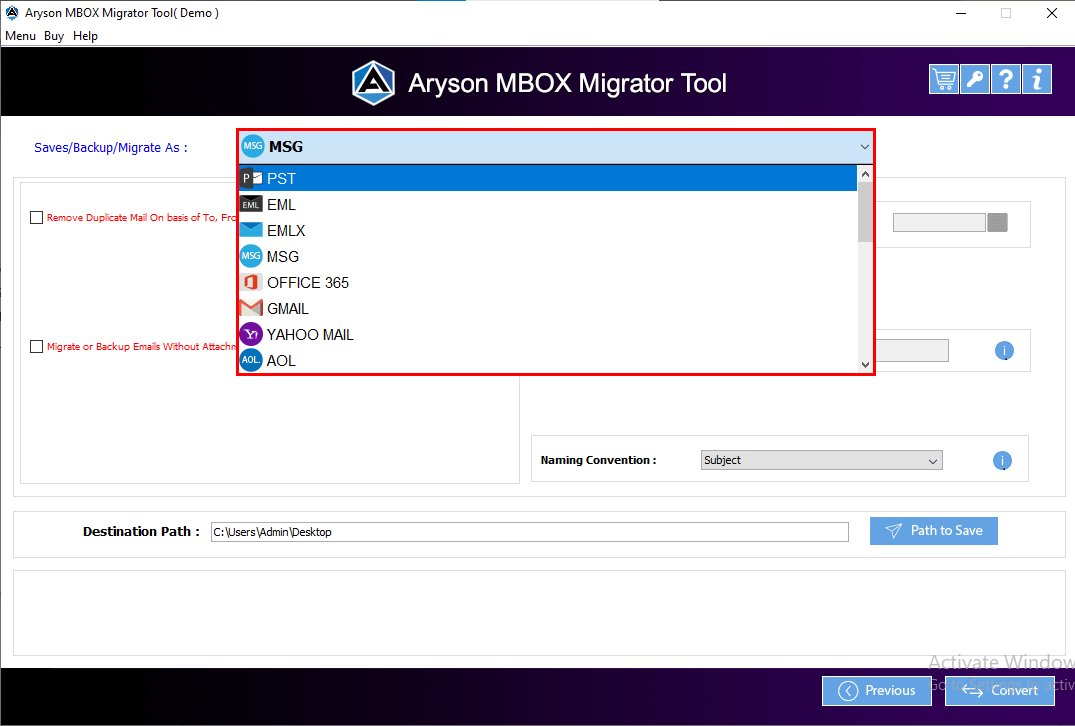The height and width of the screenshot is (726, 1075).
Task: Toggle Migrate or Backup Emails Without Attachments
Action: click(x=36, y=346)
